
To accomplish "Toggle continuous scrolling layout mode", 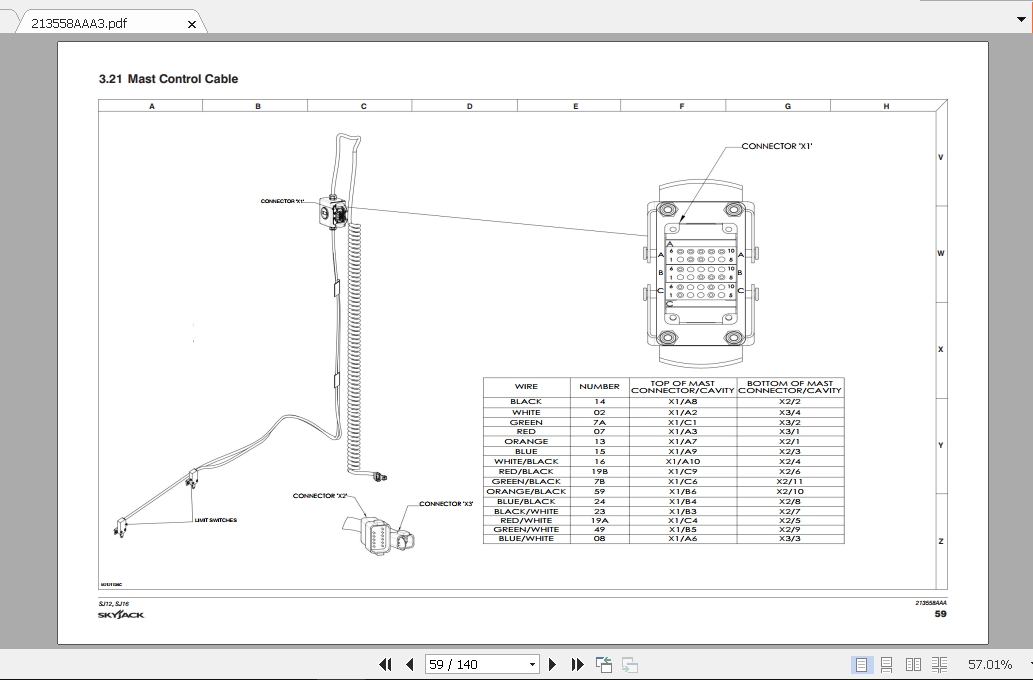I will coord(887,664).
